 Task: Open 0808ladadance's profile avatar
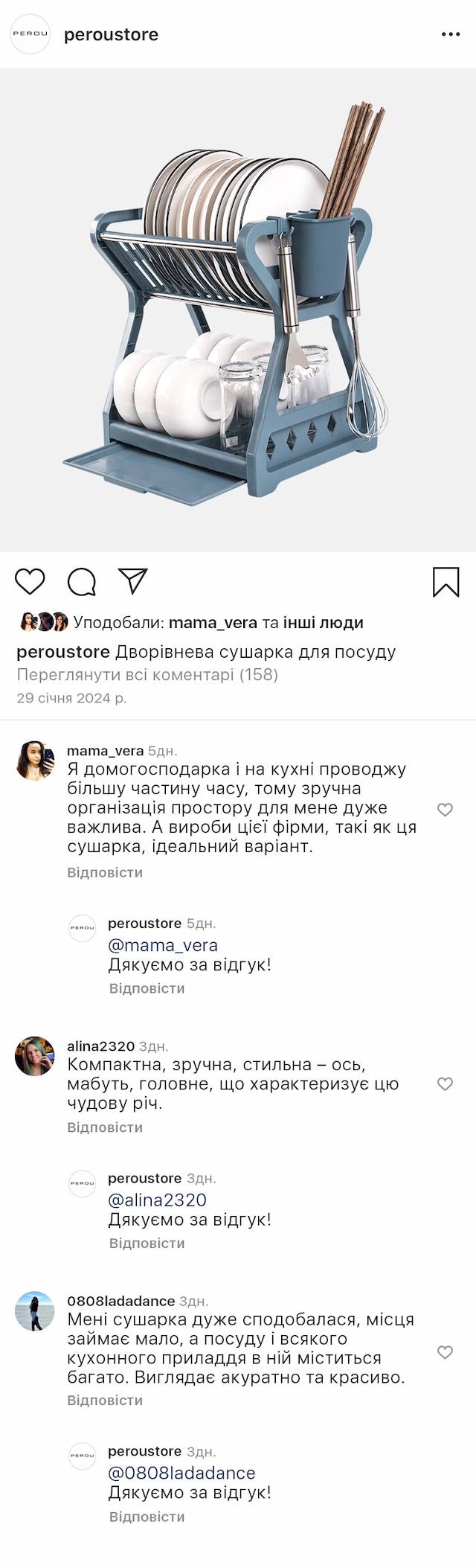click(35, 1311)
